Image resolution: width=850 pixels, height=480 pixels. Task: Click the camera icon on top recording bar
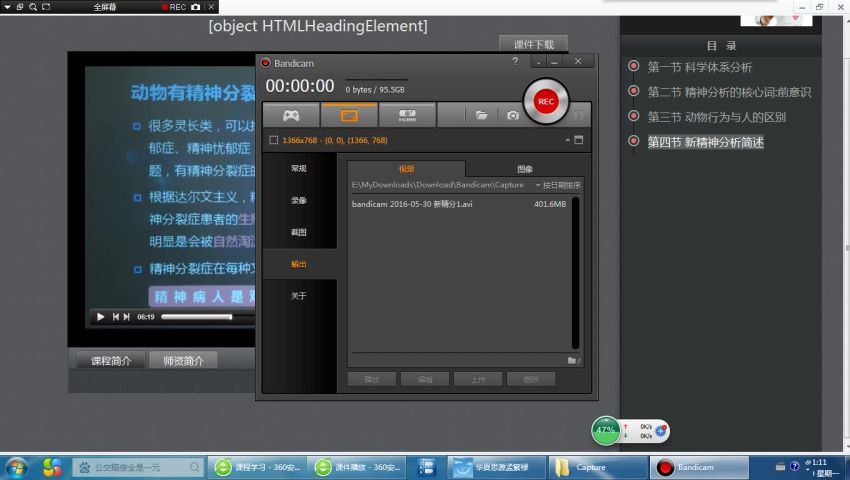pos(196,7)
